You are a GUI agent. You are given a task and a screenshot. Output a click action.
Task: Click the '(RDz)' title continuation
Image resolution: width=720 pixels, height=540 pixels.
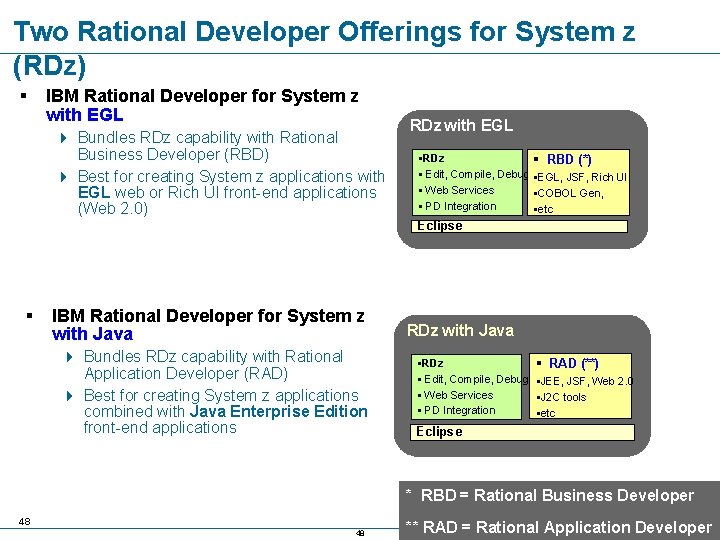(50, 66)
